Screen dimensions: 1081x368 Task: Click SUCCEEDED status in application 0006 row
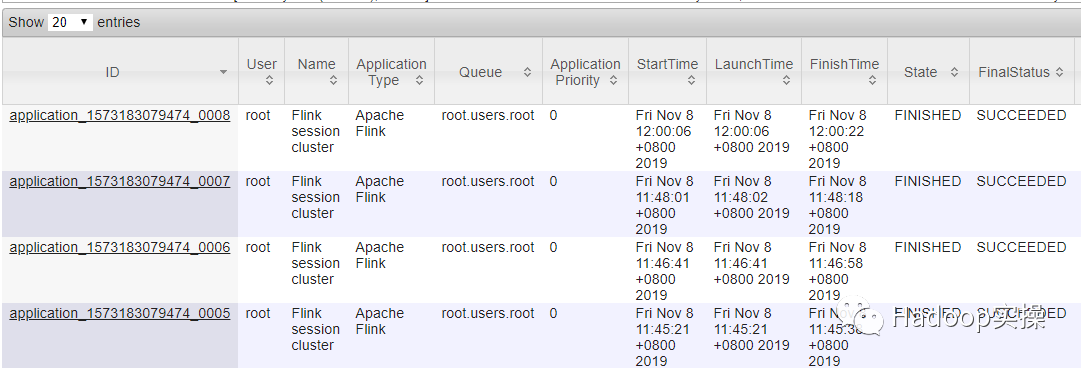tap(1021, 247)
